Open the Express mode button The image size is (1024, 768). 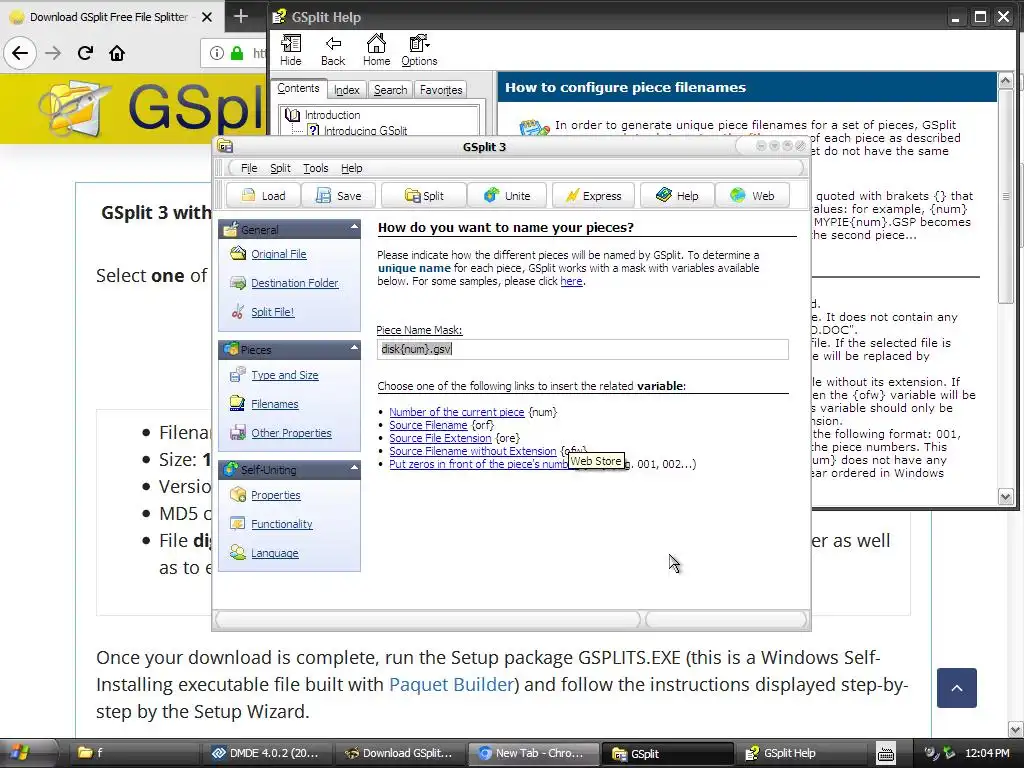click(x=594, y=195)
